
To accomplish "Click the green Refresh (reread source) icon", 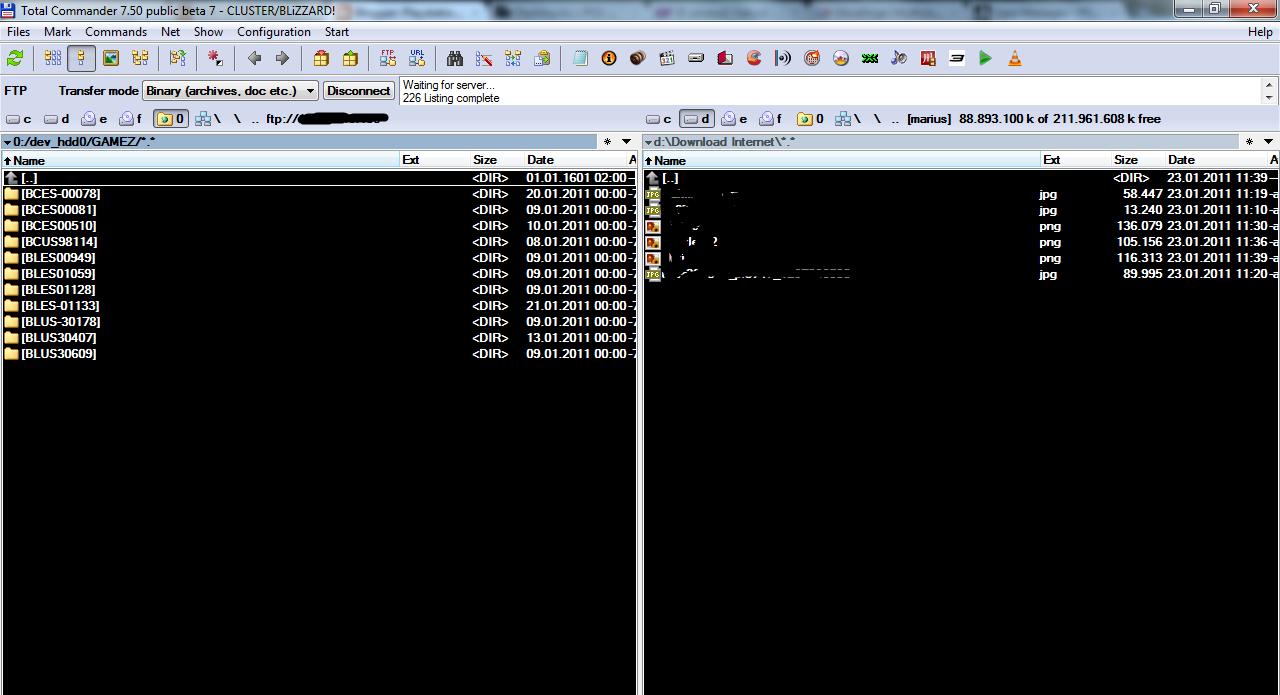I will (15, 58).
